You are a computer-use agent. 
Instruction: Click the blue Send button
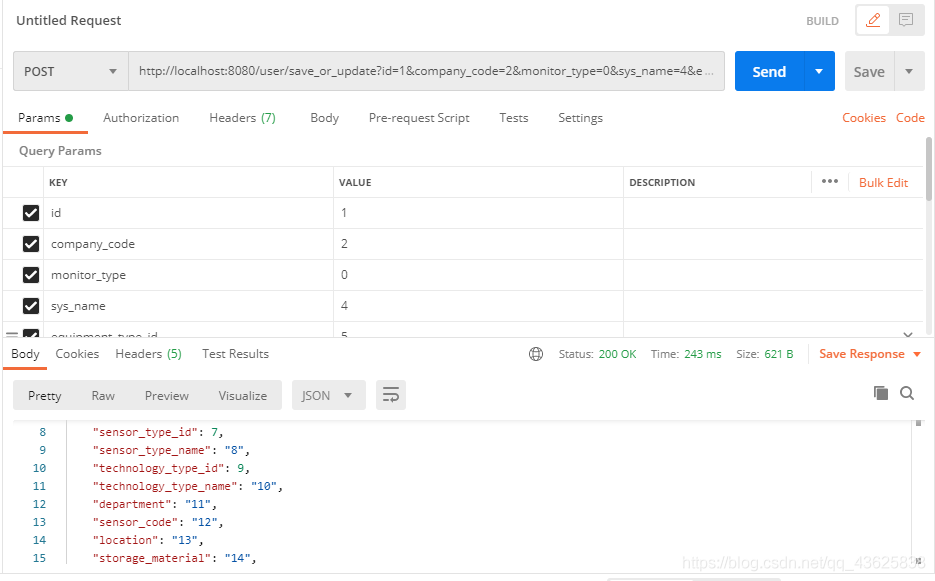(769, 72)
